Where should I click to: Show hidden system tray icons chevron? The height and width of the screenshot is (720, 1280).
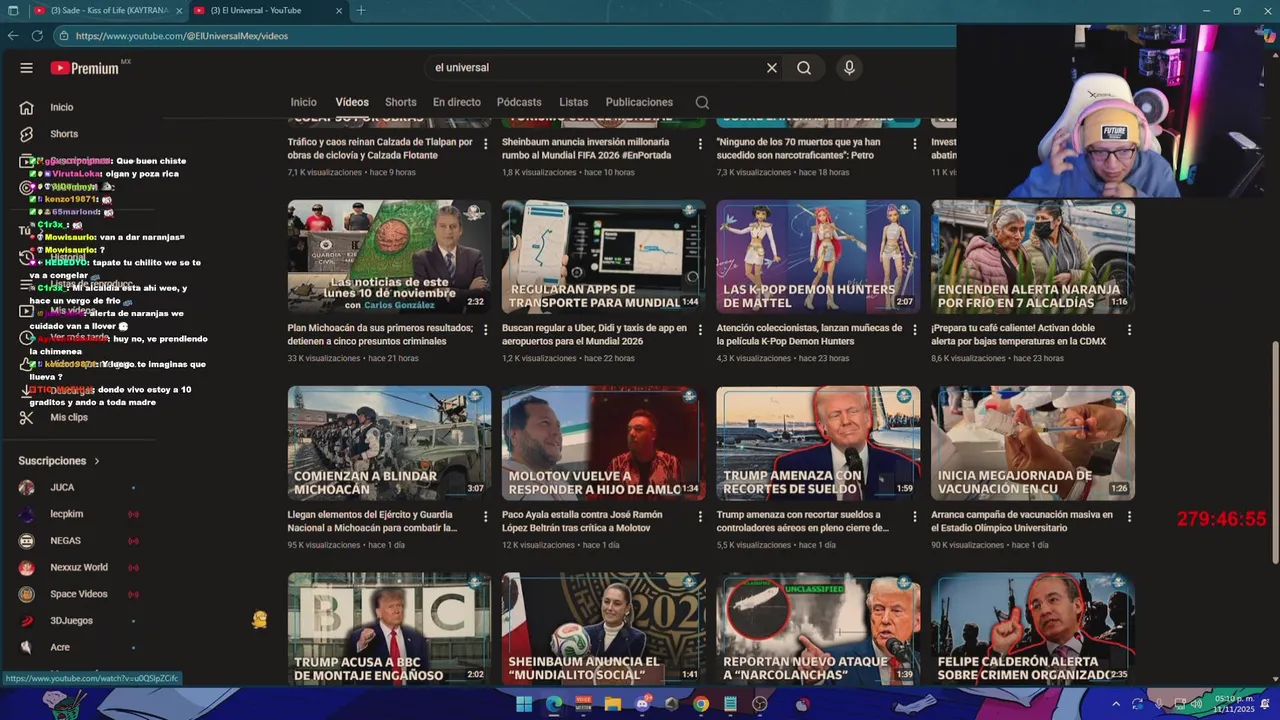pos(1116,704)
